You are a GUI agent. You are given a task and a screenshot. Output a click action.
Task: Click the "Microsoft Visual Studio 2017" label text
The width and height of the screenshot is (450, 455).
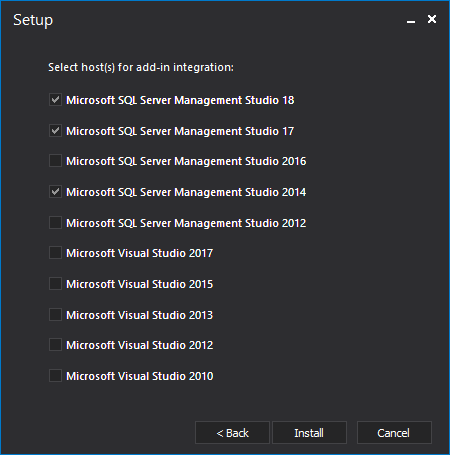[140, 253]
